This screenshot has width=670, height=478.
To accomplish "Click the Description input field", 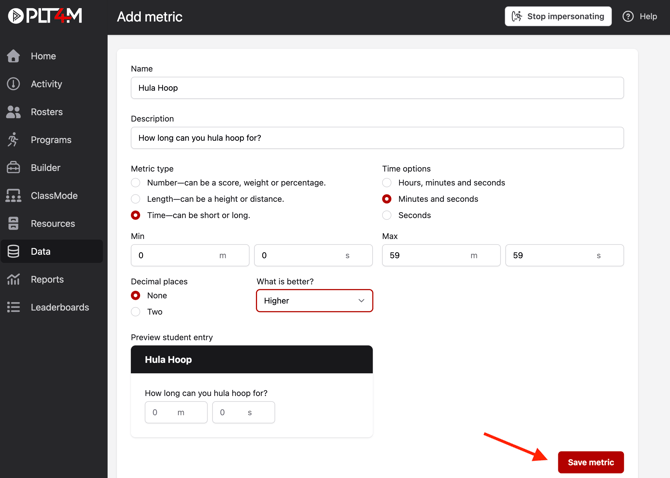I will (377, 138).
